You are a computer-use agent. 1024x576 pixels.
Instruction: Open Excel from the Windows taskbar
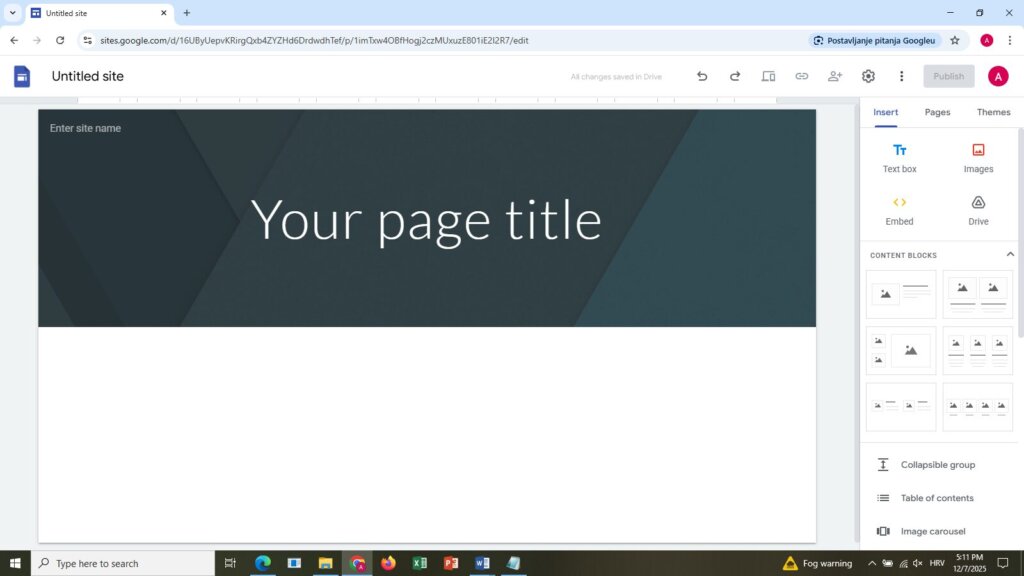[420, 563]
